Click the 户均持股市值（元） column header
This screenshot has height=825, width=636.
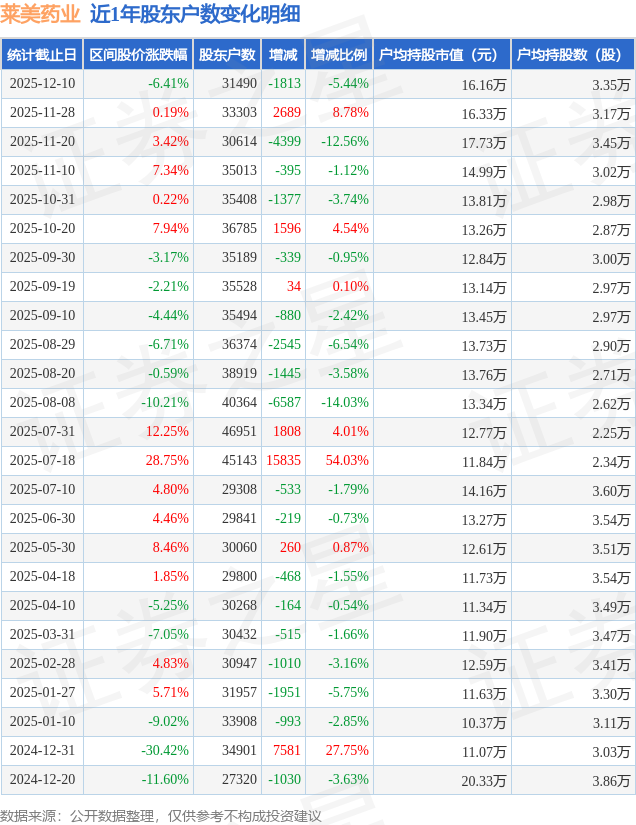[441, 55]
